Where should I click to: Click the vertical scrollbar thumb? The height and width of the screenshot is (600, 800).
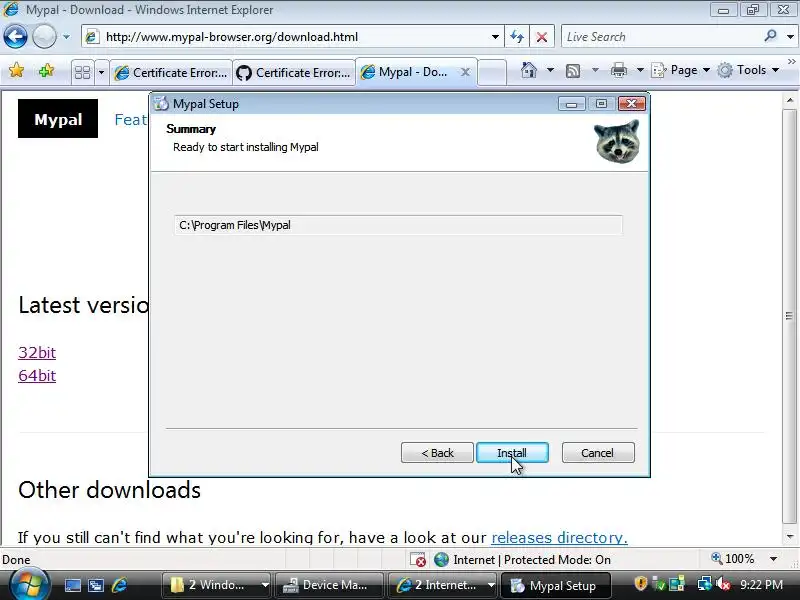tap(790, 316)
